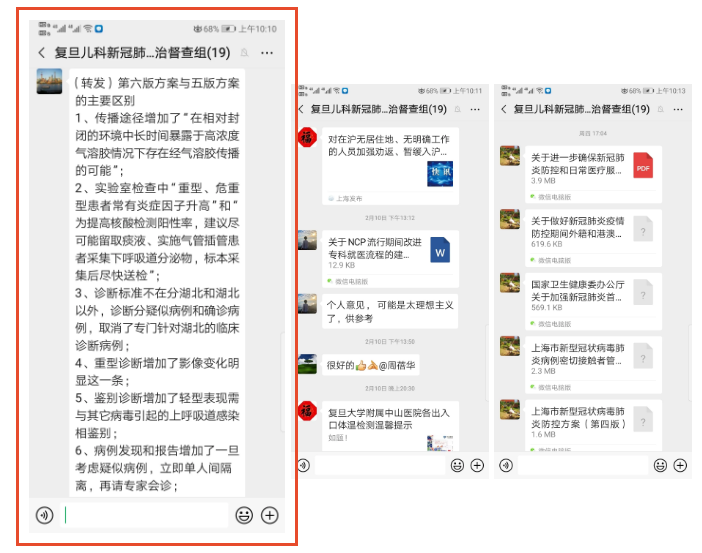Tap sender avatar in left chat message
The width and height of the screenshot is (702, 553).
click(x=49, y=81)
